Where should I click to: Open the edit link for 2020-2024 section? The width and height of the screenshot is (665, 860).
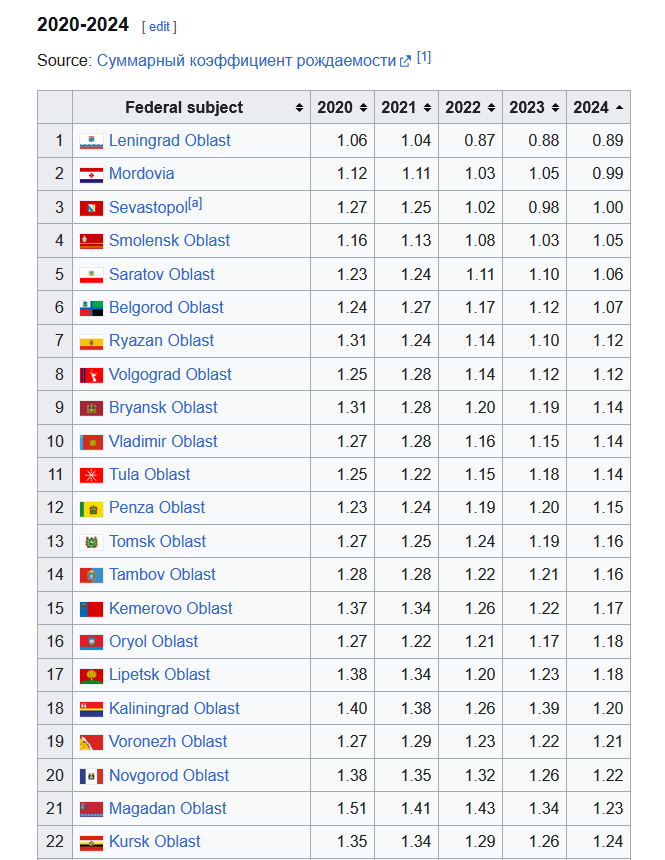pyautogui.click(x=159, y=26)
